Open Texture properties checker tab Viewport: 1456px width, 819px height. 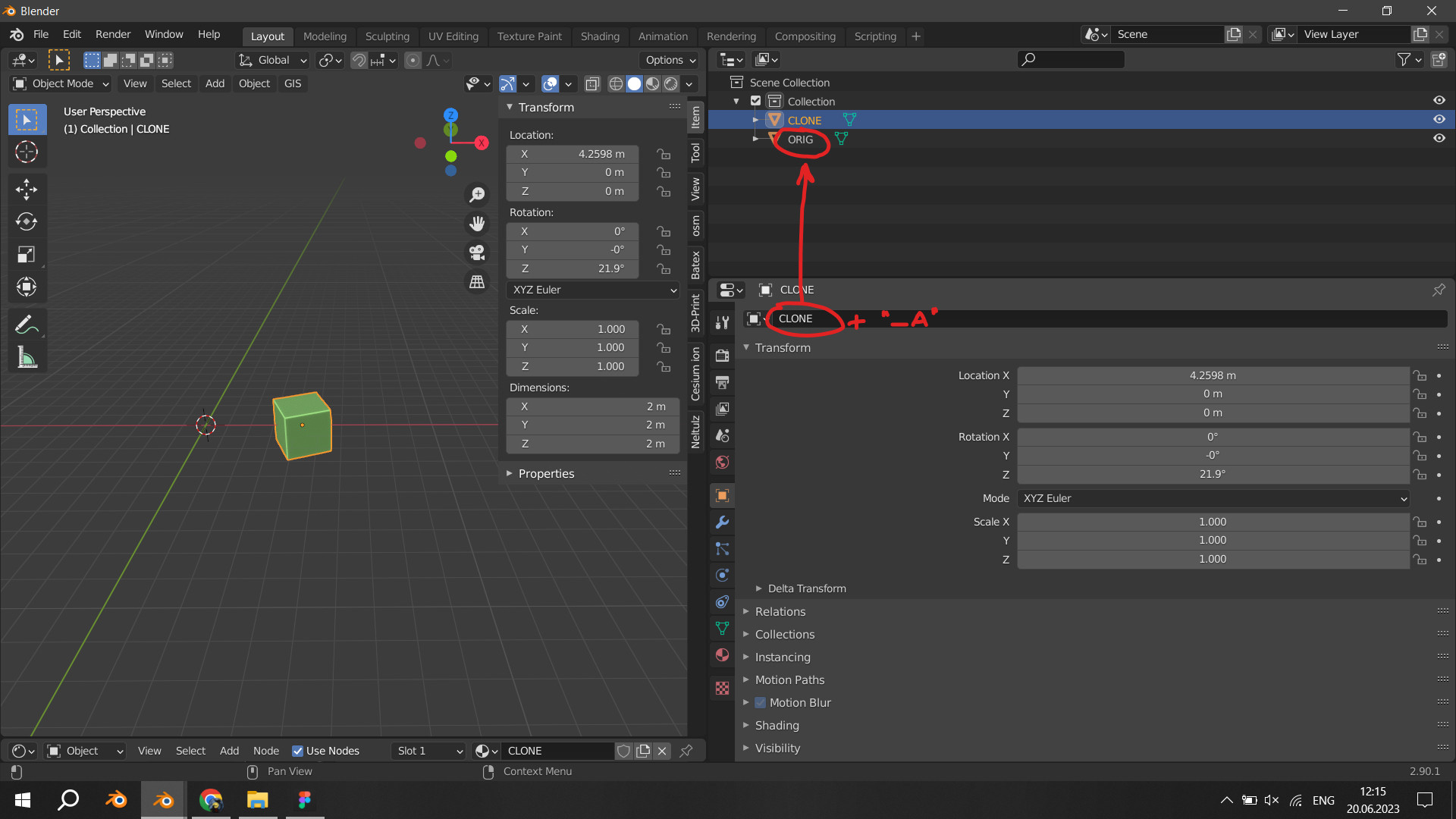pyautogui.click(x=723, y=689)
